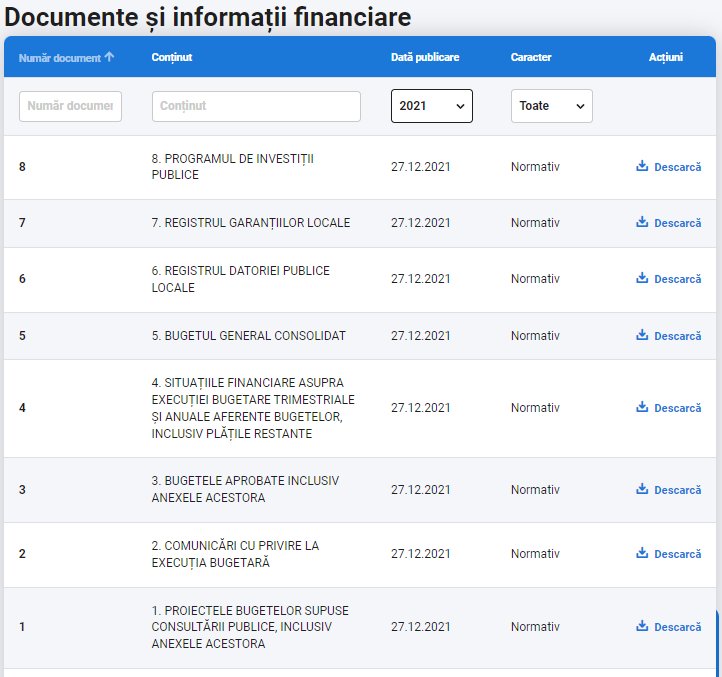Click the Dată publicare column header
722x677 pixels.
point(425,57)
